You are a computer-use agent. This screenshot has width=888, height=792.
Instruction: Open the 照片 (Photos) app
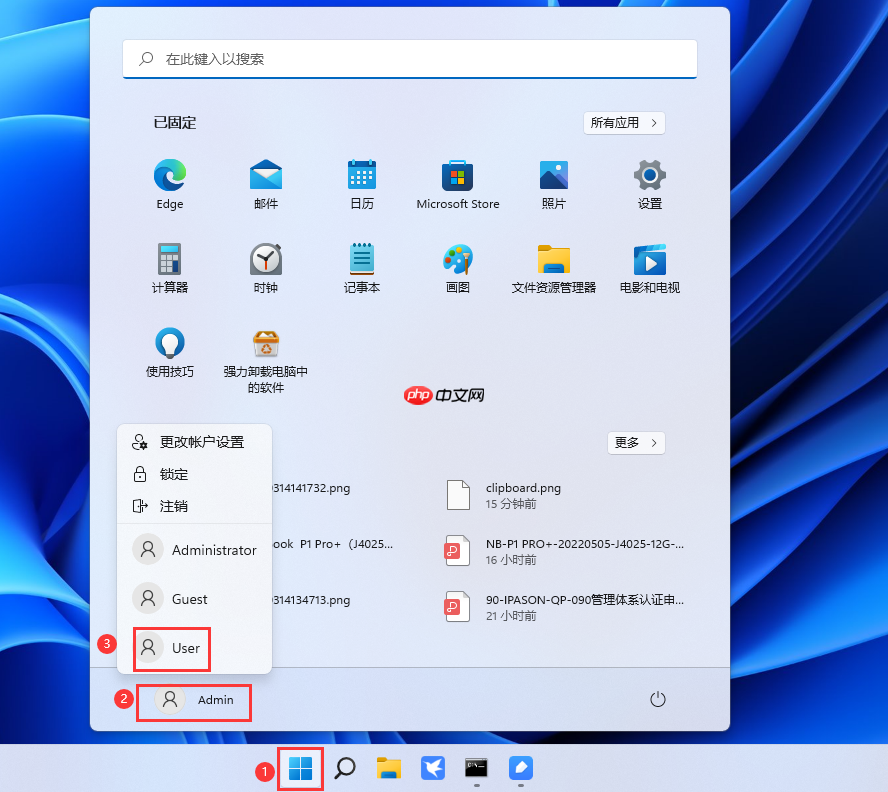click(x=553, y=183)
